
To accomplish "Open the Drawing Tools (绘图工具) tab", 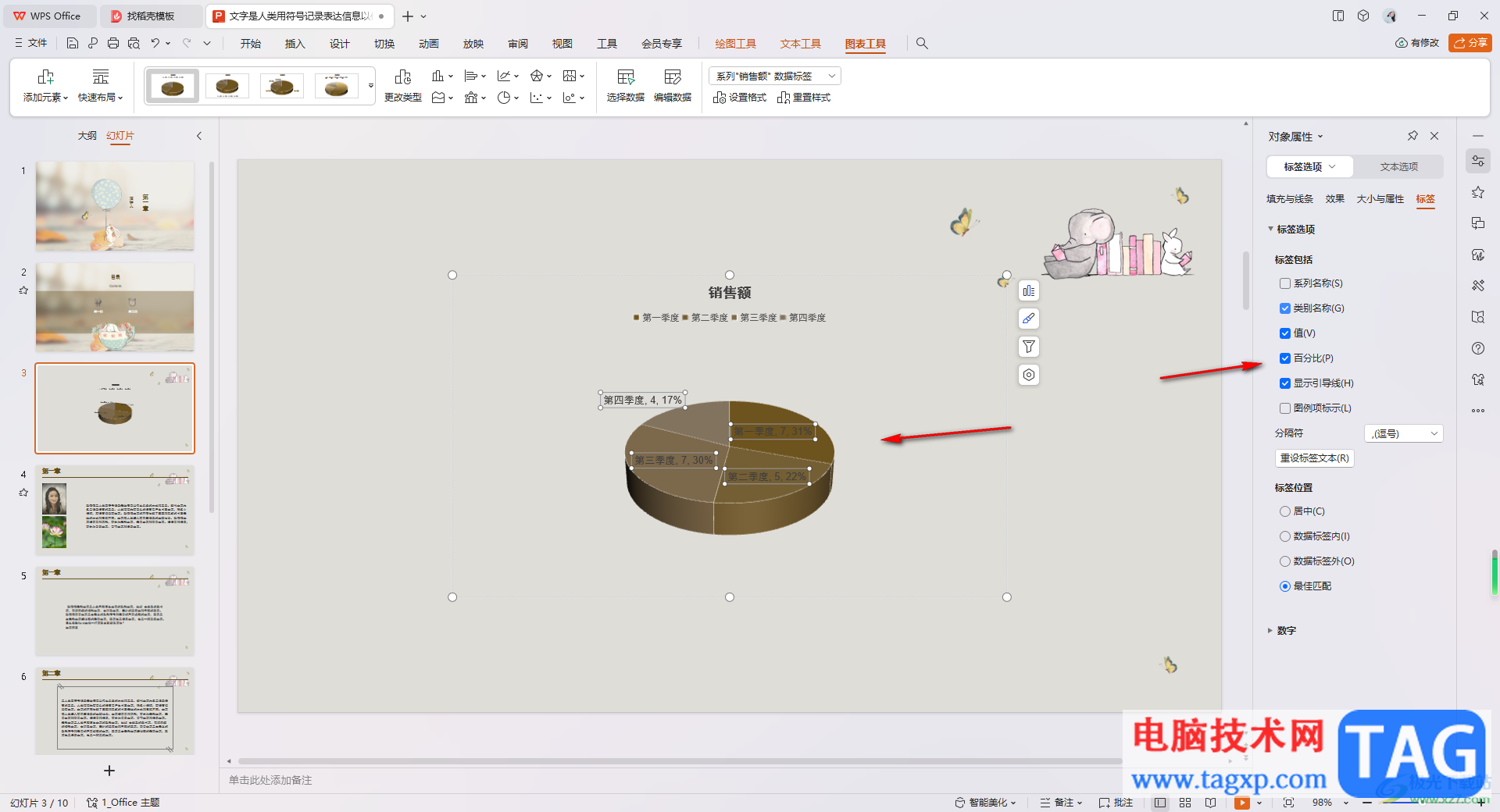I will point(735,44).
